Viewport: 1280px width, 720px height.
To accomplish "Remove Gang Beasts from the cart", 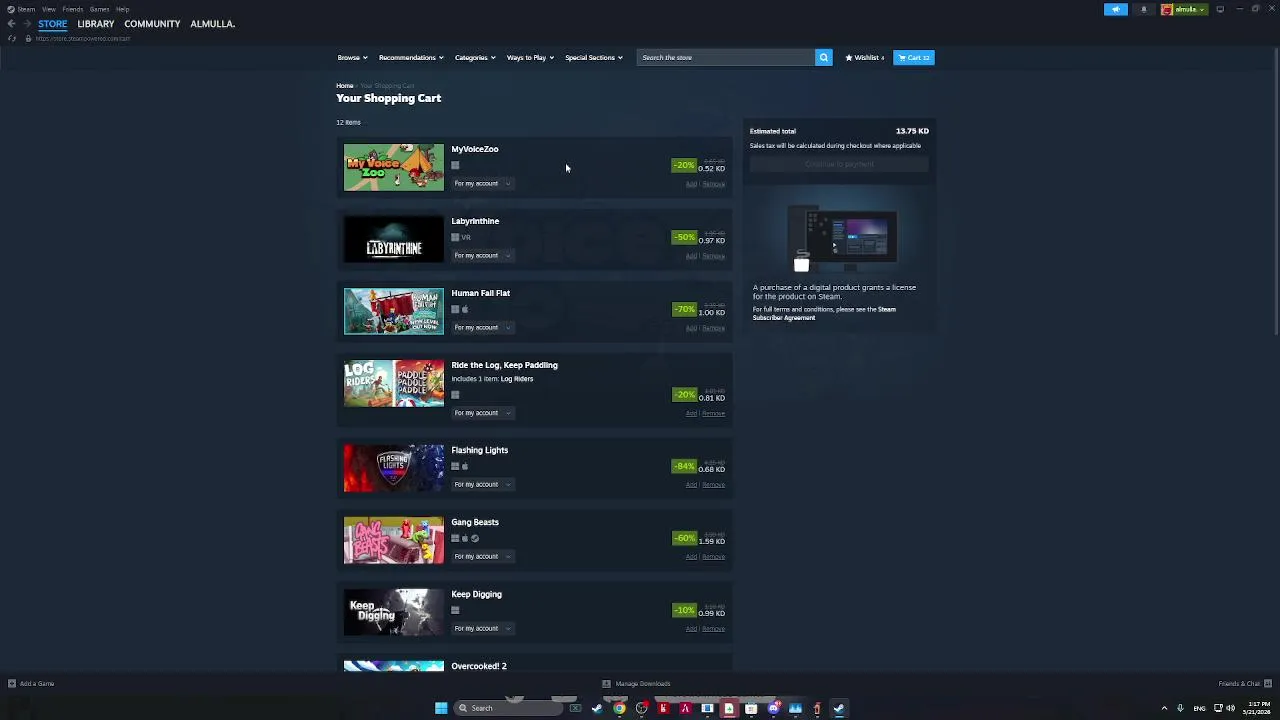I will point(713,557).
